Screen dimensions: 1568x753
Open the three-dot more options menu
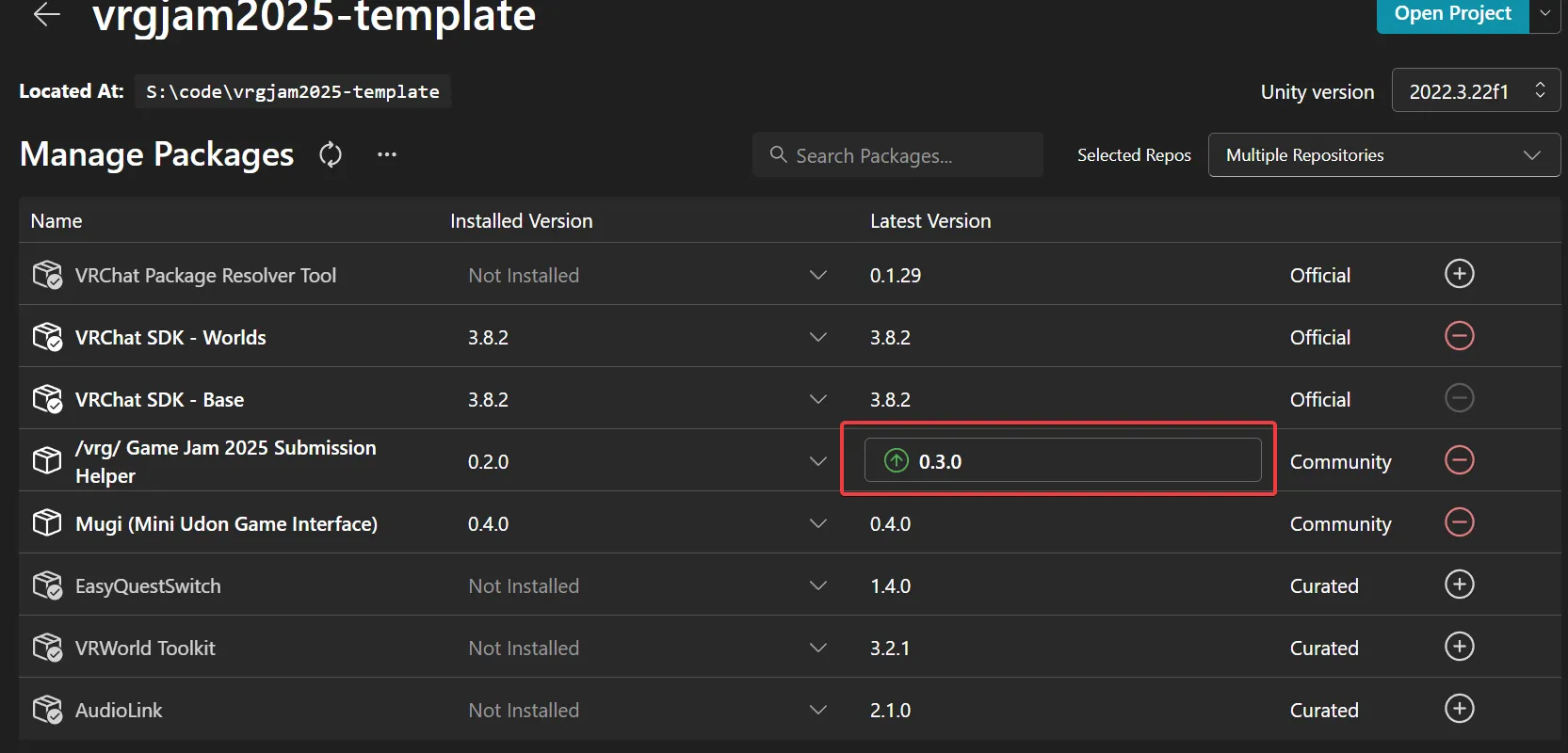click(387, 154)
